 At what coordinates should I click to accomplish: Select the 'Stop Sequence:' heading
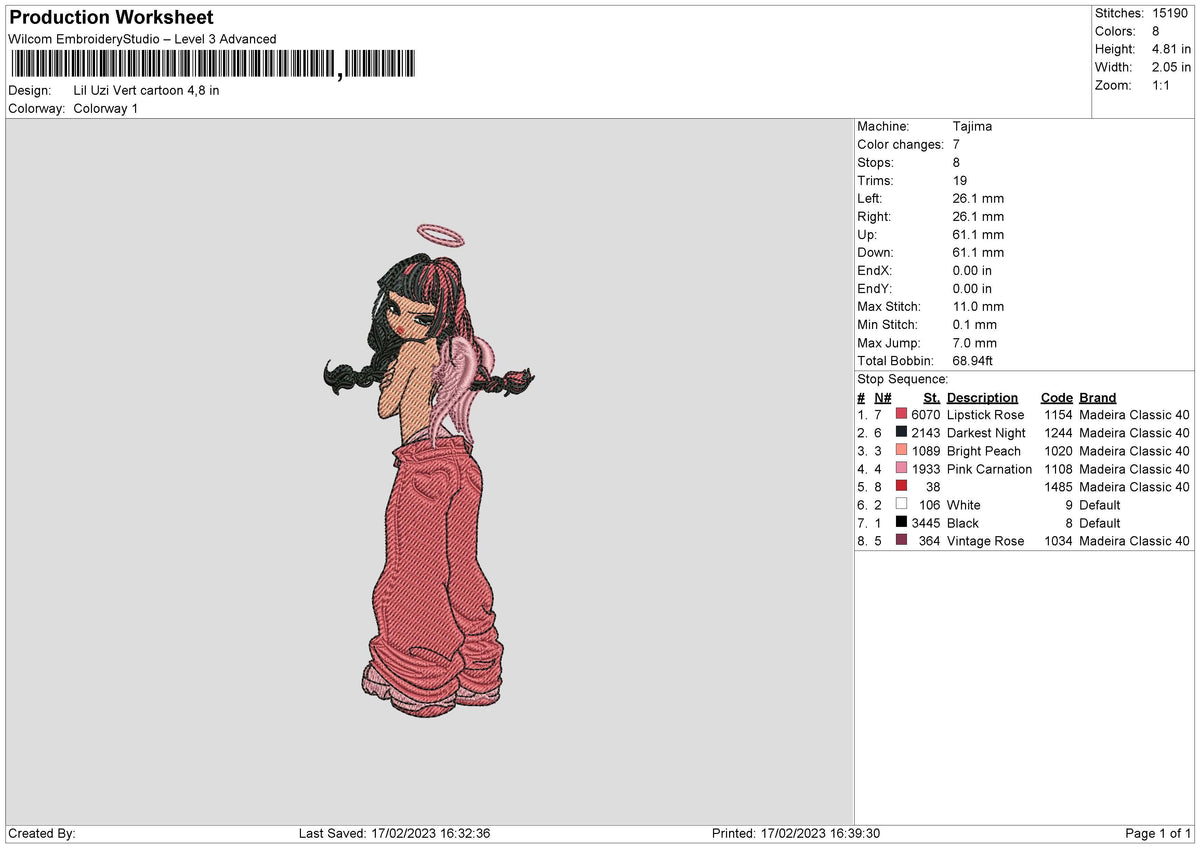(903, 379)
